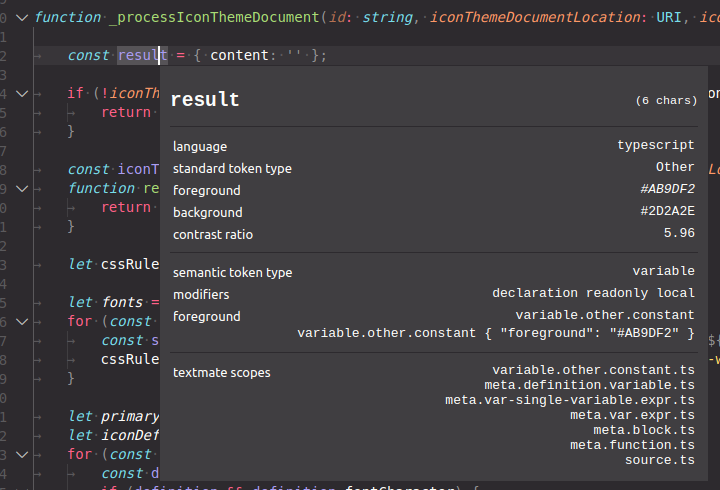The image size is (720, 490).
Task: Click the background hex value #2D2A2E
Action: (667, 211)
